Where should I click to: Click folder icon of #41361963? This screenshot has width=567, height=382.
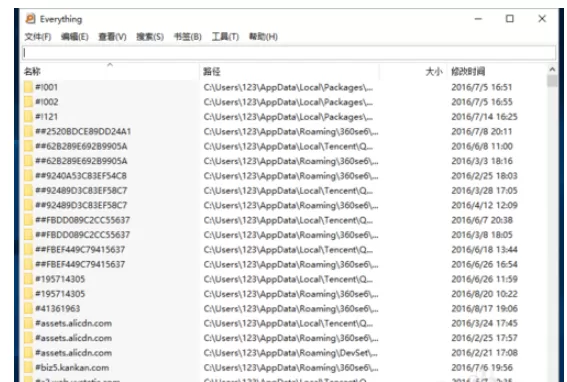point(28,309)
